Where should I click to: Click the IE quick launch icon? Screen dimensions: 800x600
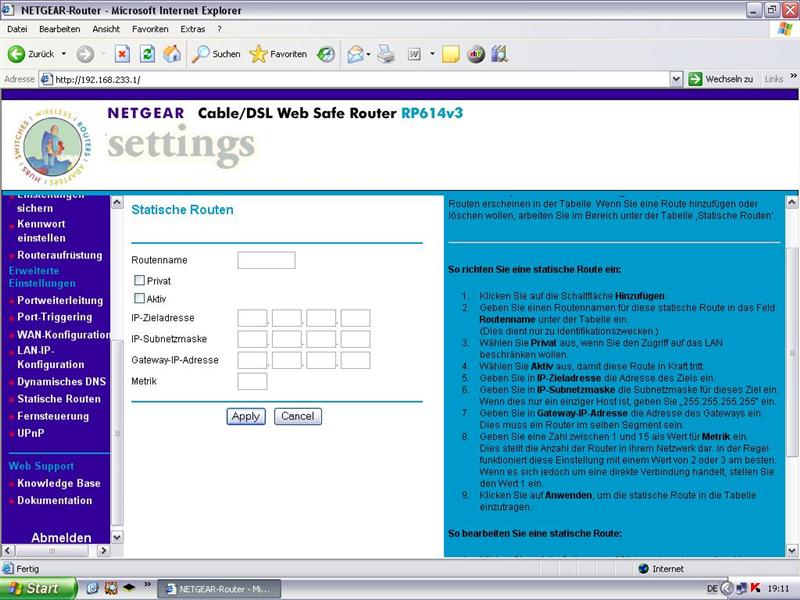(x=92, y=588)
